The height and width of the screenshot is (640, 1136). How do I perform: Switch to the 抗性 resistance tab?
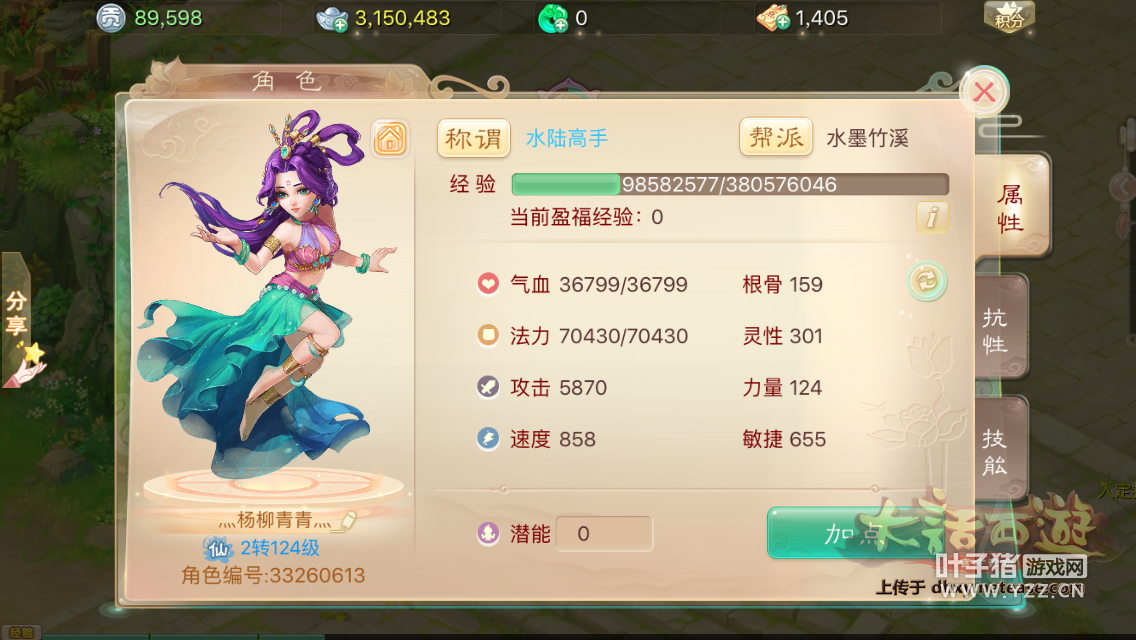[x=1000, y=328]
